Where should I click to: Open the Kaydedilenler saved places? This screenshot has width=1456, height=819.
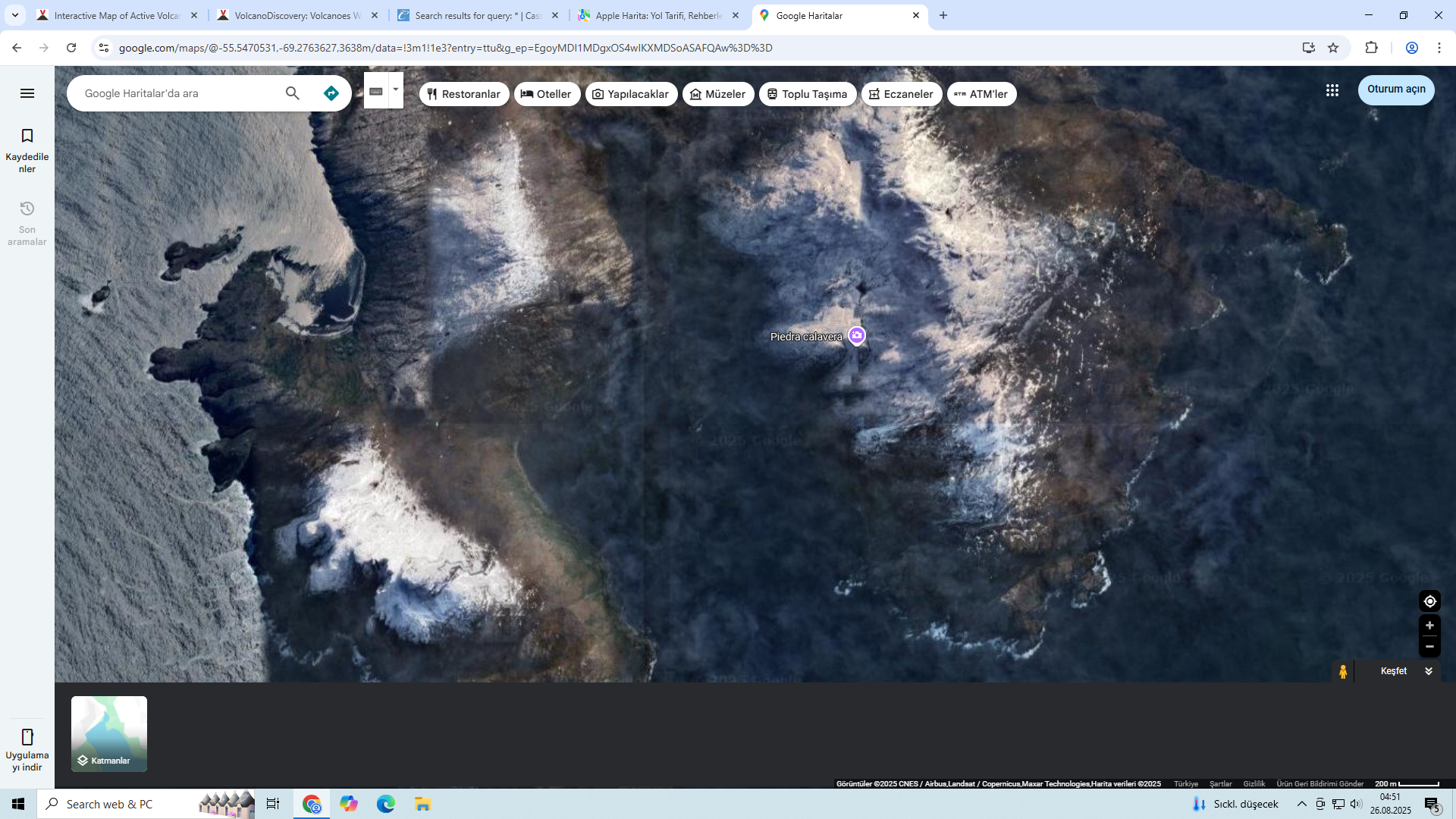[27, 150]
